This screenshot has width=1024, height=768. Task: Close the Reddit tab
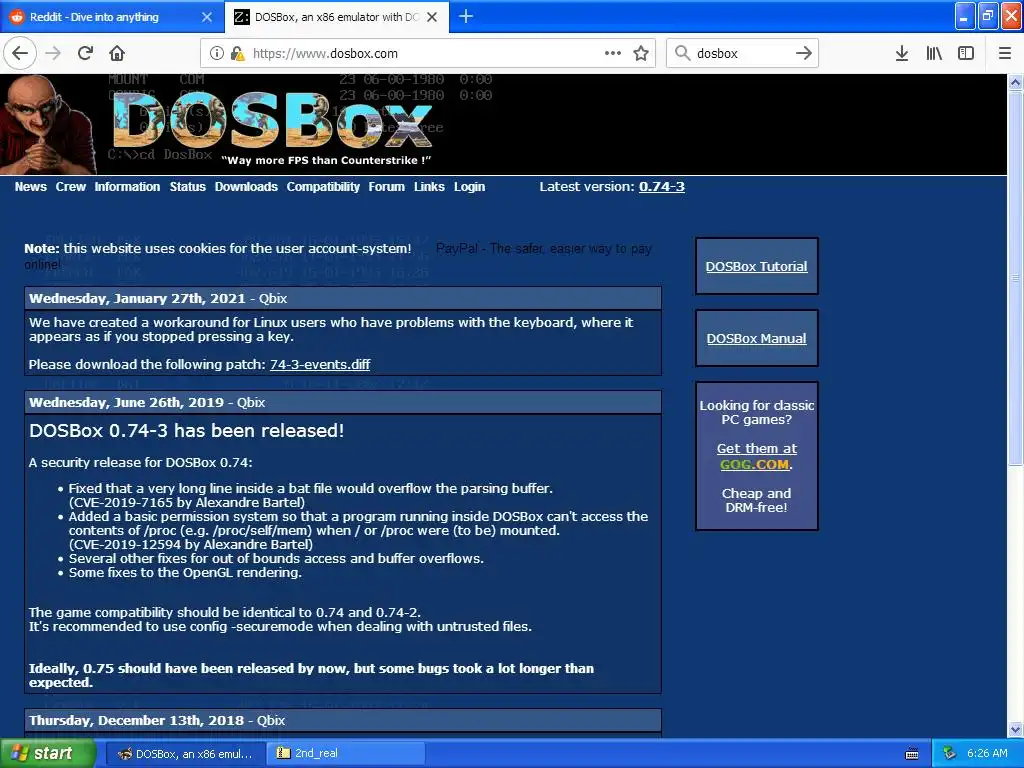tap(207, 17)
